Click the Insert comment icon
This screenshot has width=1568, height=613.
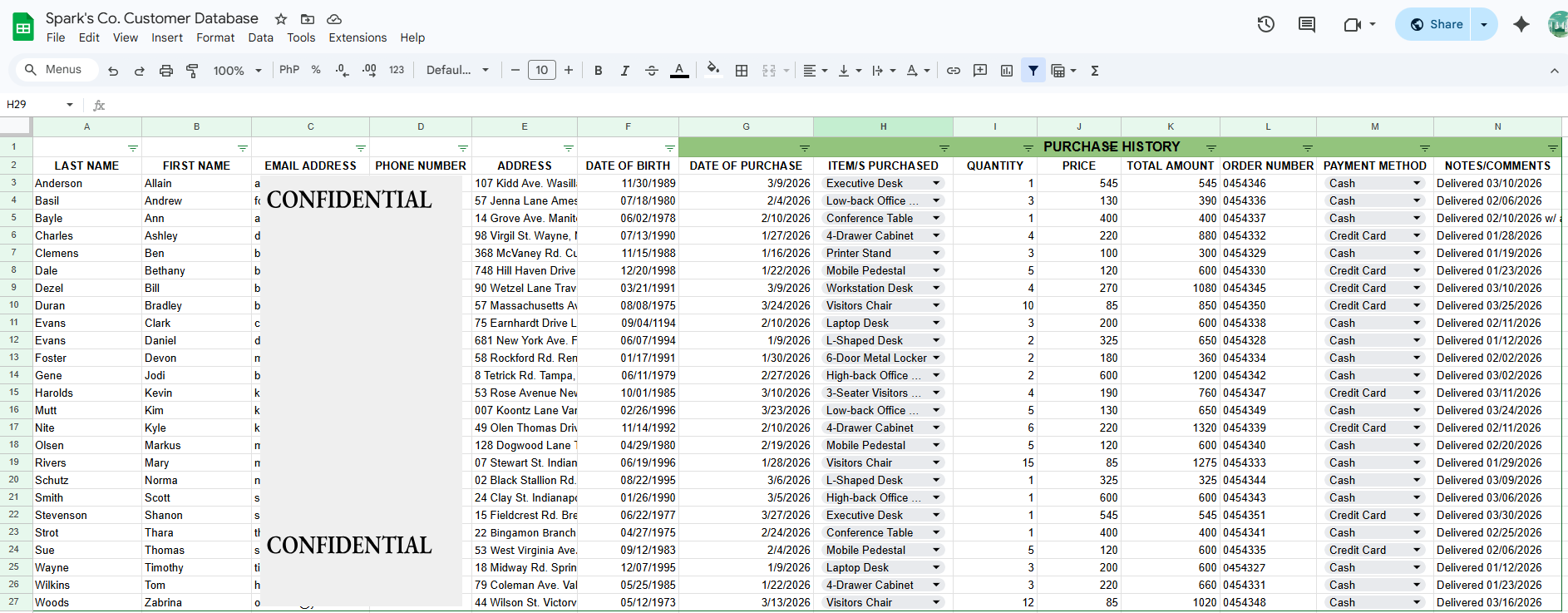[980, 71]
